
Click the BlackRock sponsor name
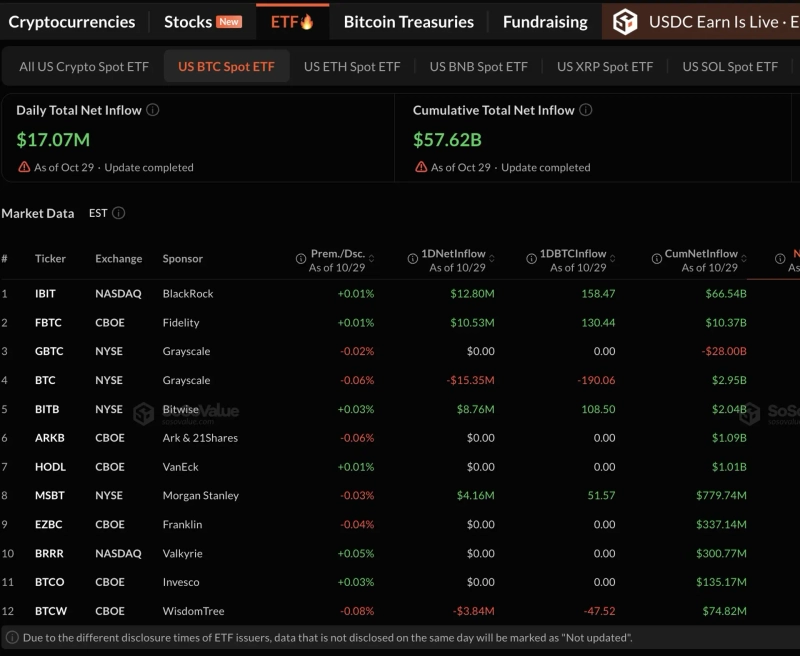(188, 293)
